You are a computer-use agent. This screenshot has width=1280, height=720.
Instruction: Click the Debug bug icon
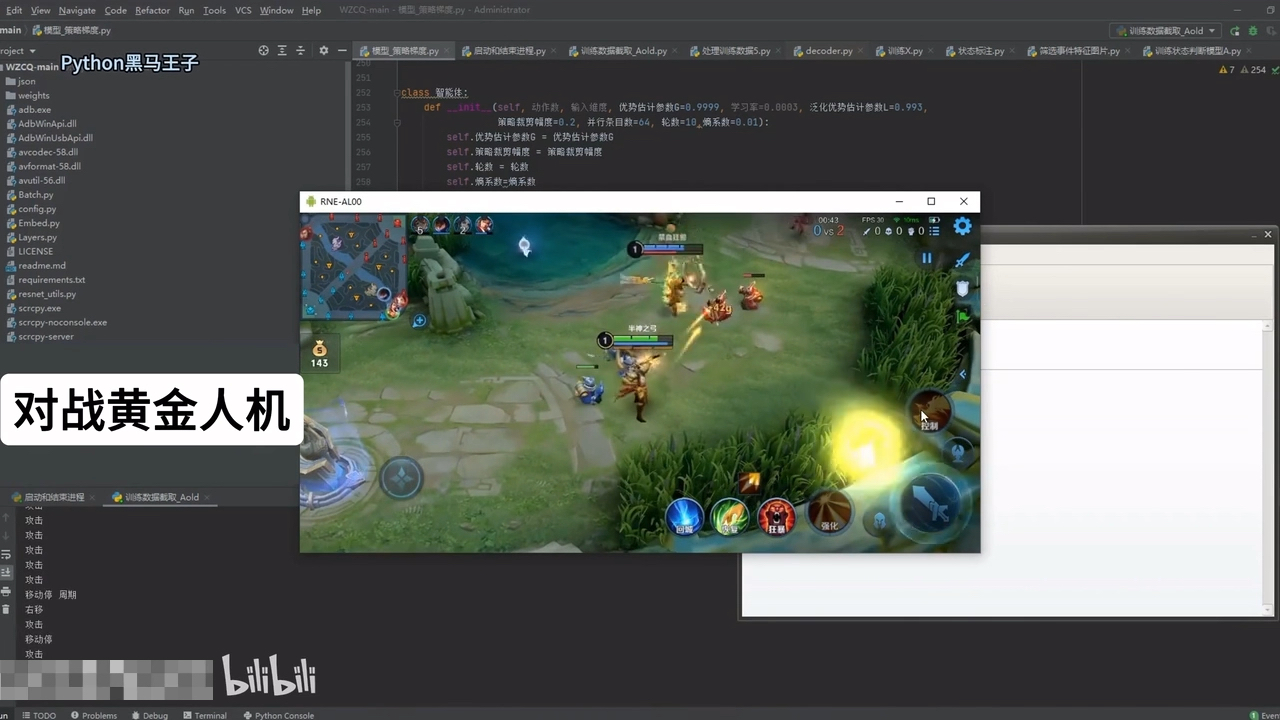1253,31
